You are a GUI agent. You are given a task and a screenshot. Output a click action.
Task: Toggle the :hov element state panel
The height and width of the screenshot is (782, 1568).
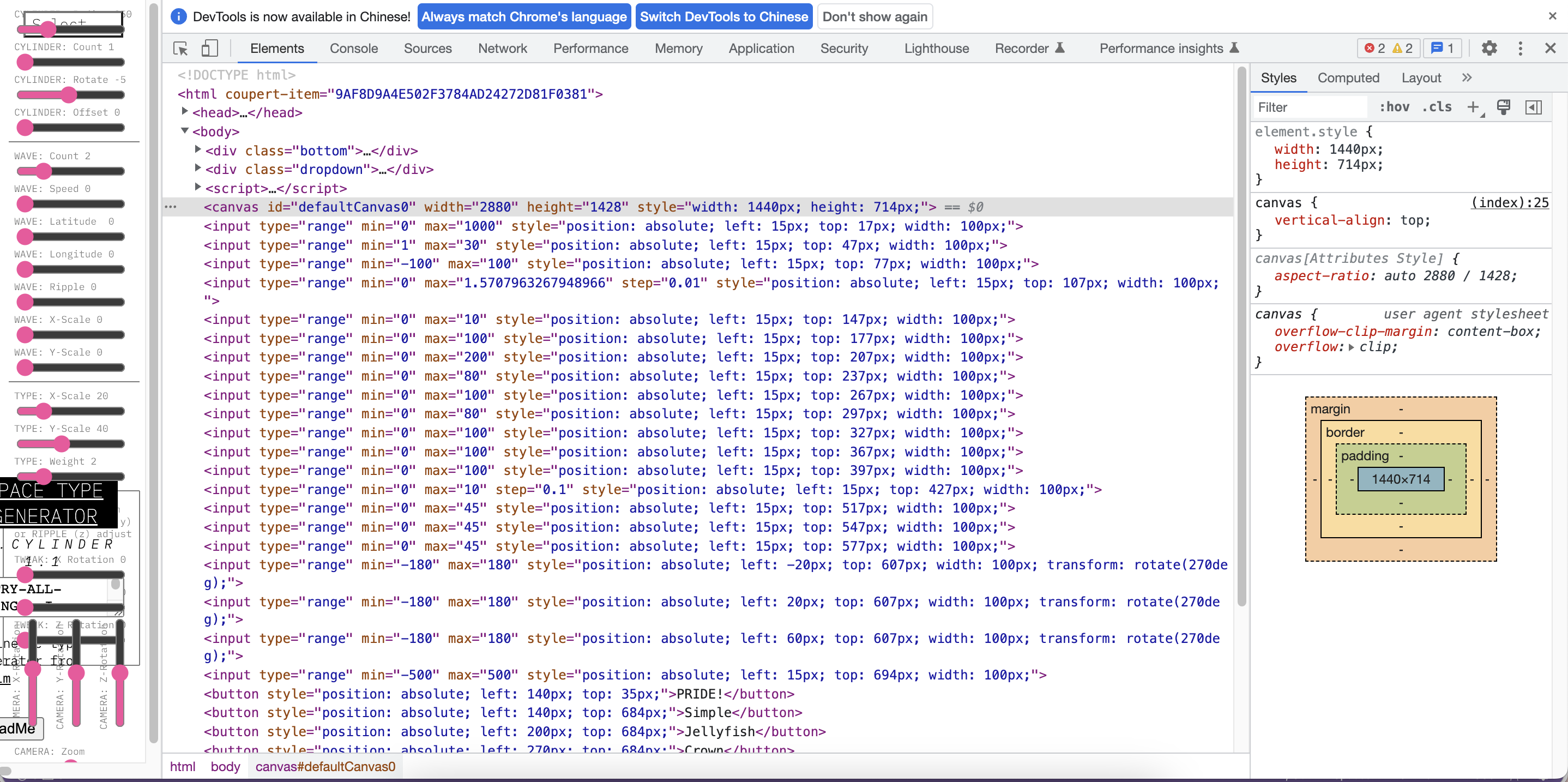1394,108
